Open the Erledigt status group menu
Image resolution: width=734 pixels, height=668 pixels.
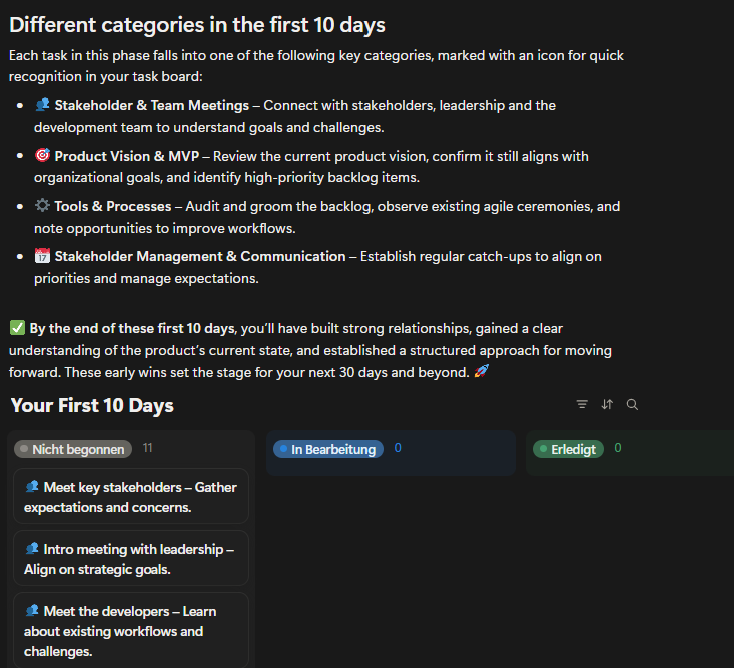(x=568, y=449)
